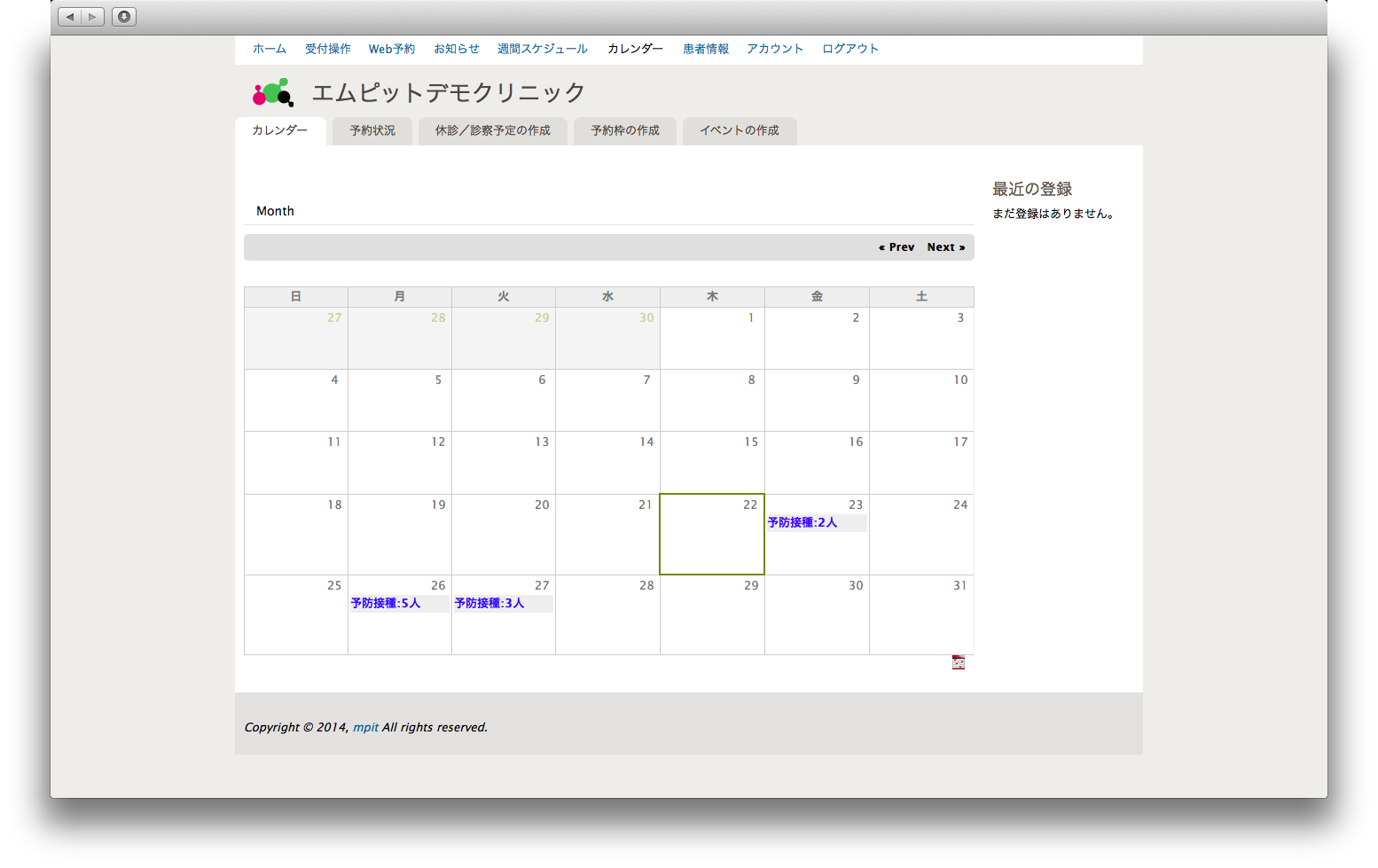The height and width of the screenshot is (868, 1378).
Task: Open the 患者情報 navigation link
Action: click(706, 49)
